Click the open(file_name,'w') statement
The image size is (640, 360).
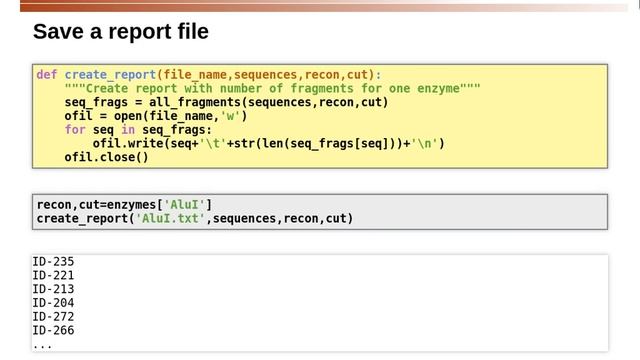click(x=180, y=116)
